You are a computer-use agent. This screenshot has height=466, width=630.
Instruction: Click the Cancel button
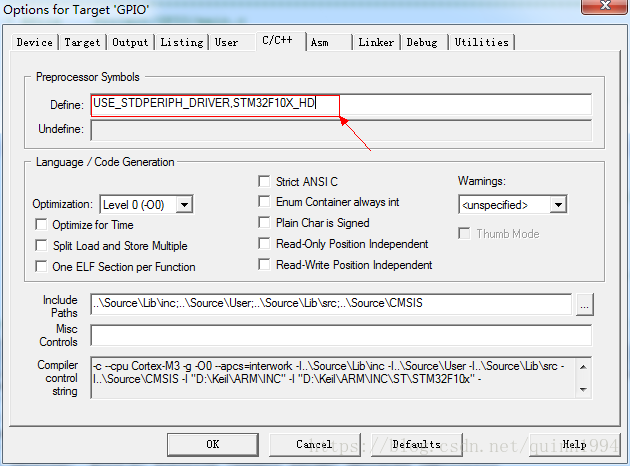(314, 444)
